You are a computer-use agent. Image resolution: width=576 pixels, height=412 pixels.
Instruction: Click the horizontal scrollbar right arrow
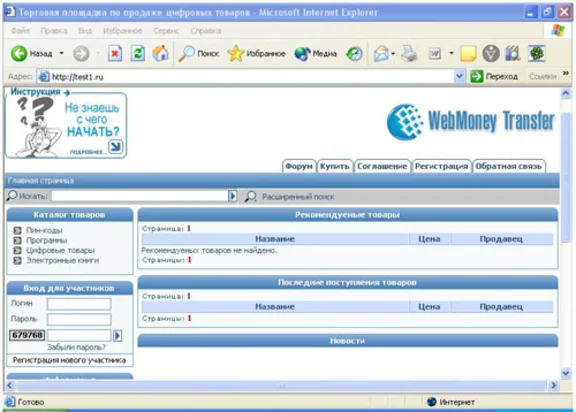[554, 385]
